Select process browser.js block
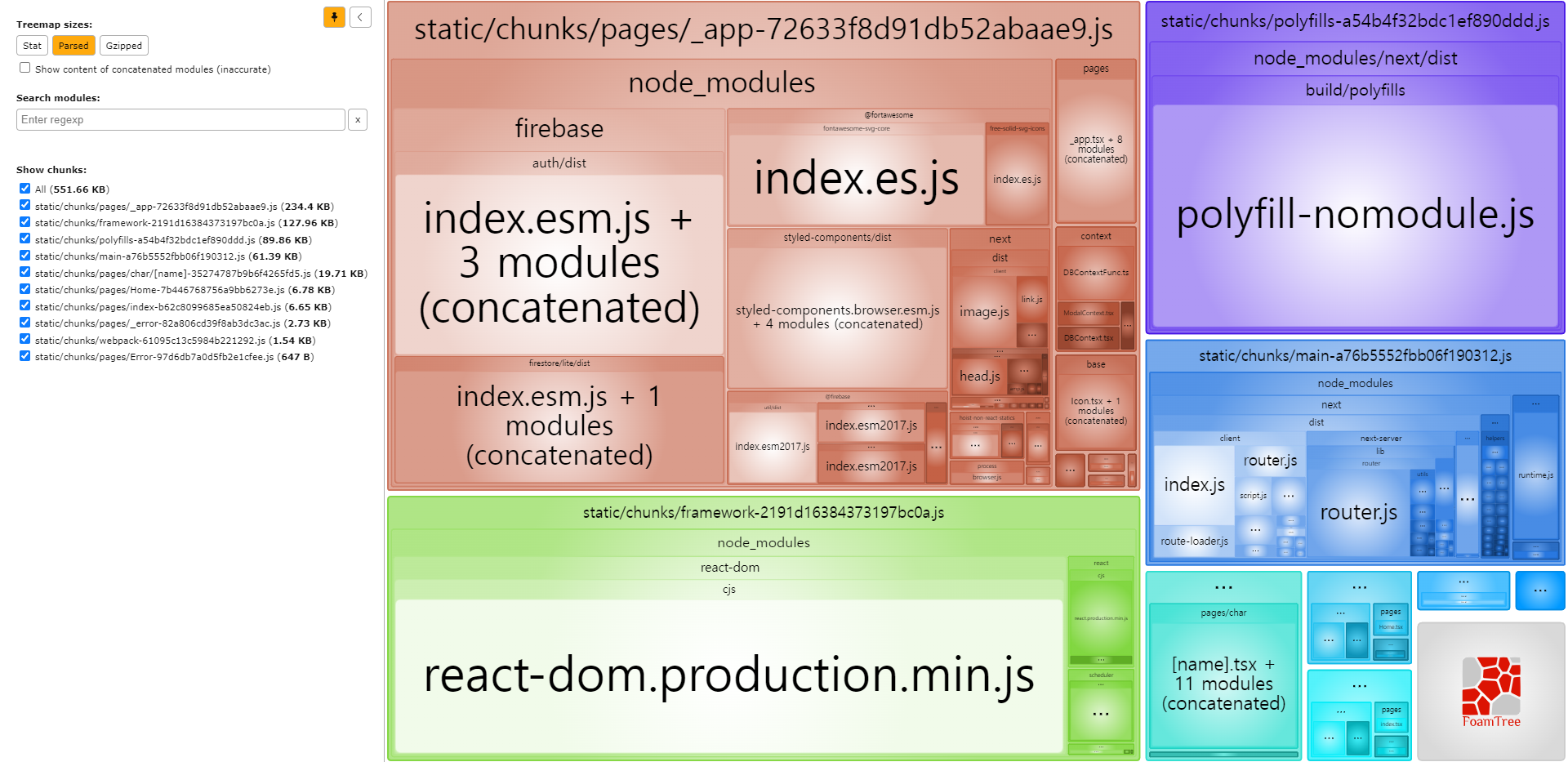The height and width of the screenshot is (762, 1568). 987,477
